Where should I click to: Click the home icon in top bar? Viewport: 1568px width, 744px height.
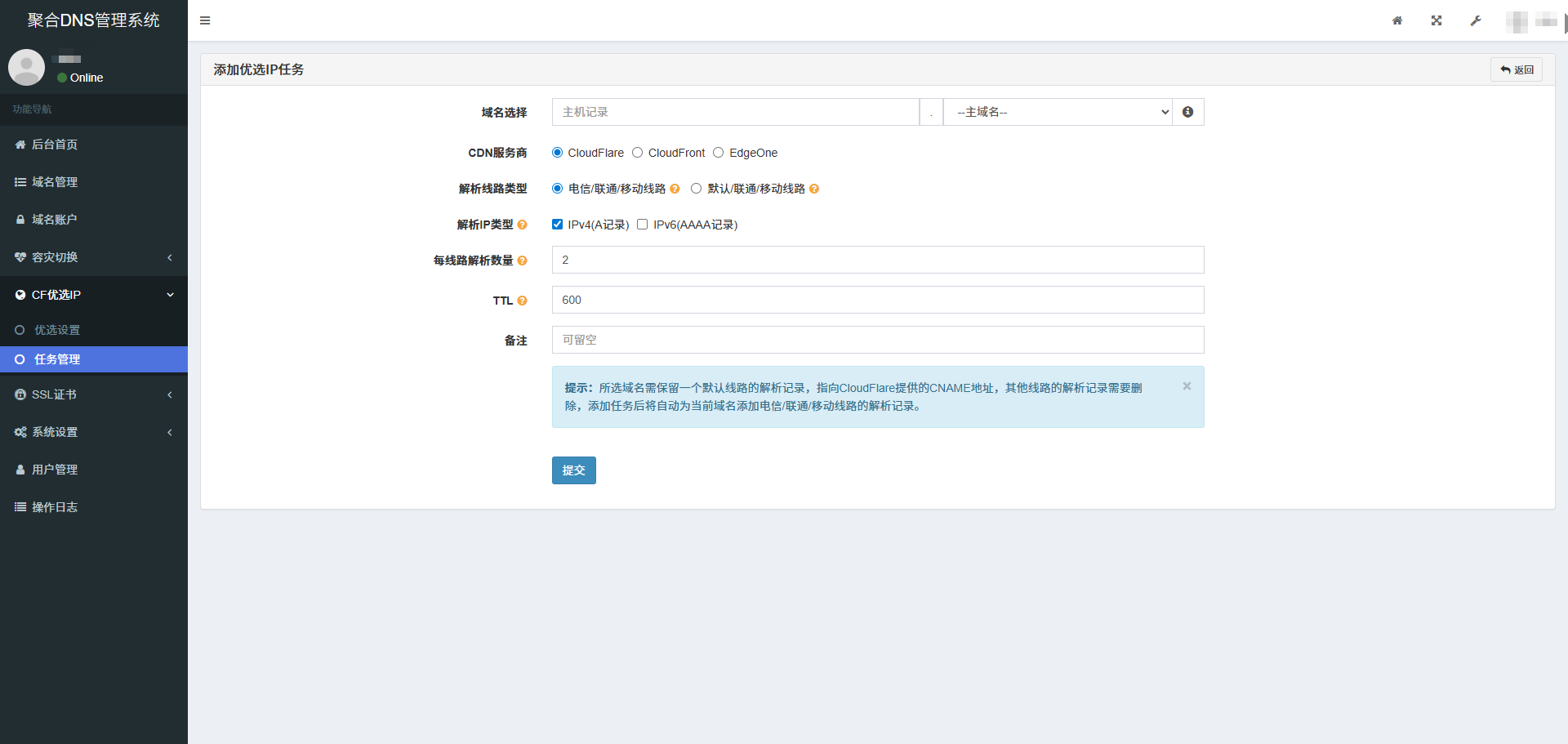pos(1397,20)
